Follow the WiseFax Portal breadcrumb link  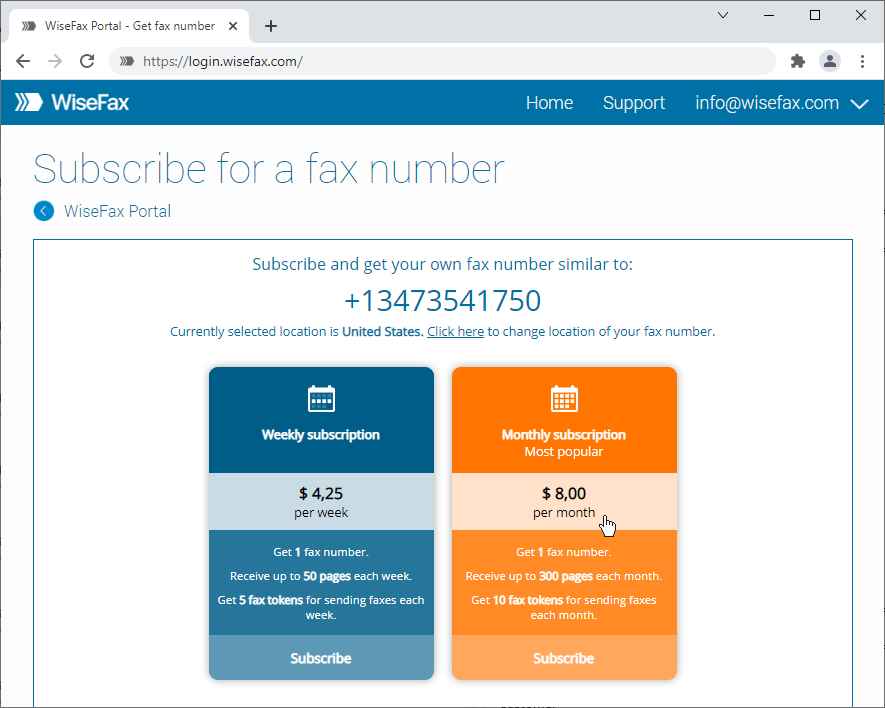(x=117, y=211)
